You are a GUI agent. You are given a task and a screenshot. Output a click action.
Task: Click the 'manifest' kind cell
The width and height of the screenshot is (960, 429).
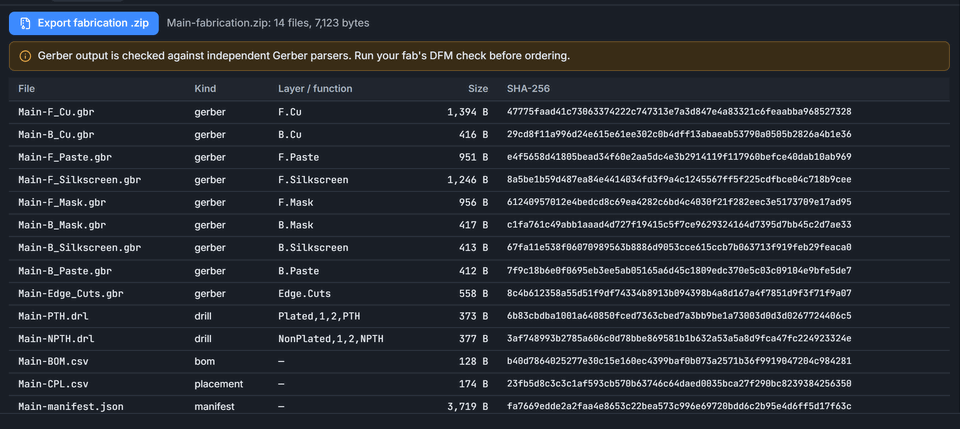(214, 407)
